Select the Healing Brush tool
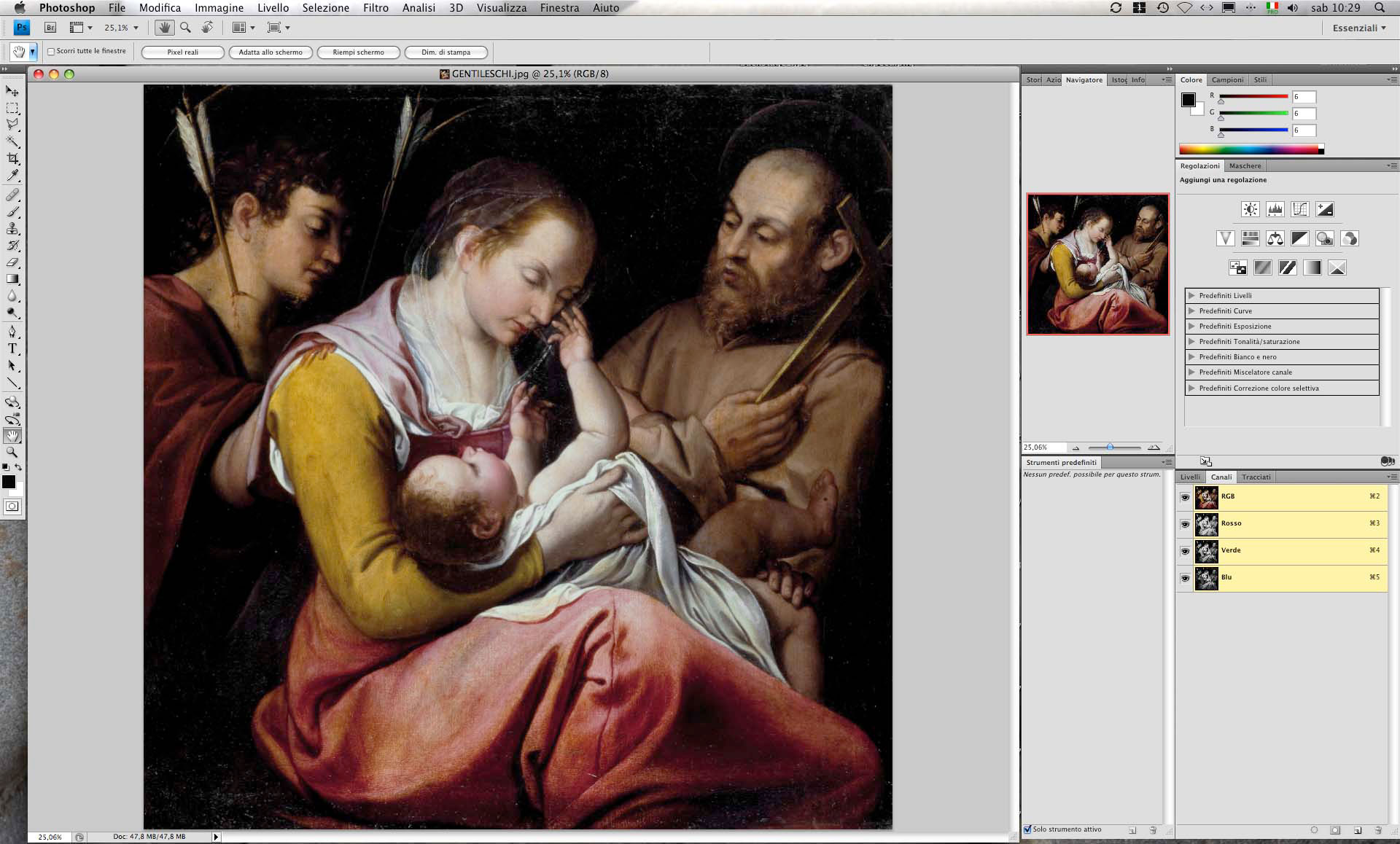Screen dimensions: 1400x844 coord(12,195)
